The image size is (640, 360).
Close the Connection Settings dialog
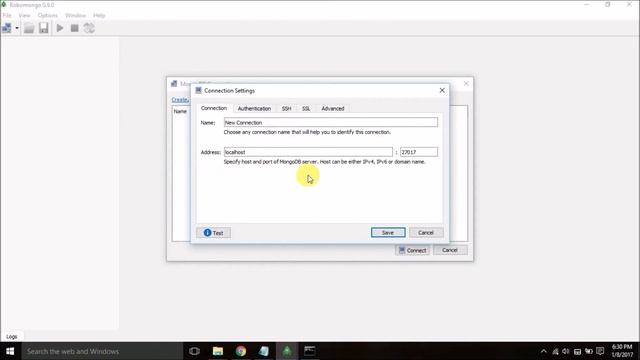(442, 90)
